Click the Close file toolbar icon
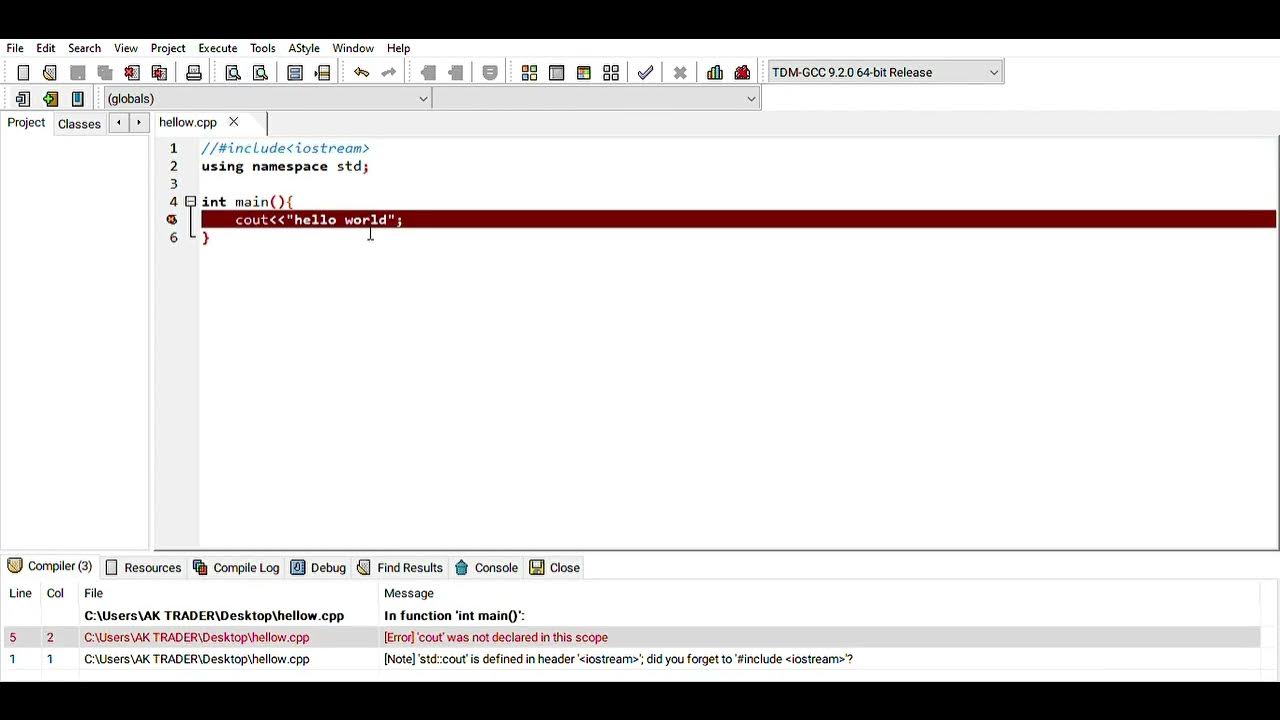 coord(131,72)
